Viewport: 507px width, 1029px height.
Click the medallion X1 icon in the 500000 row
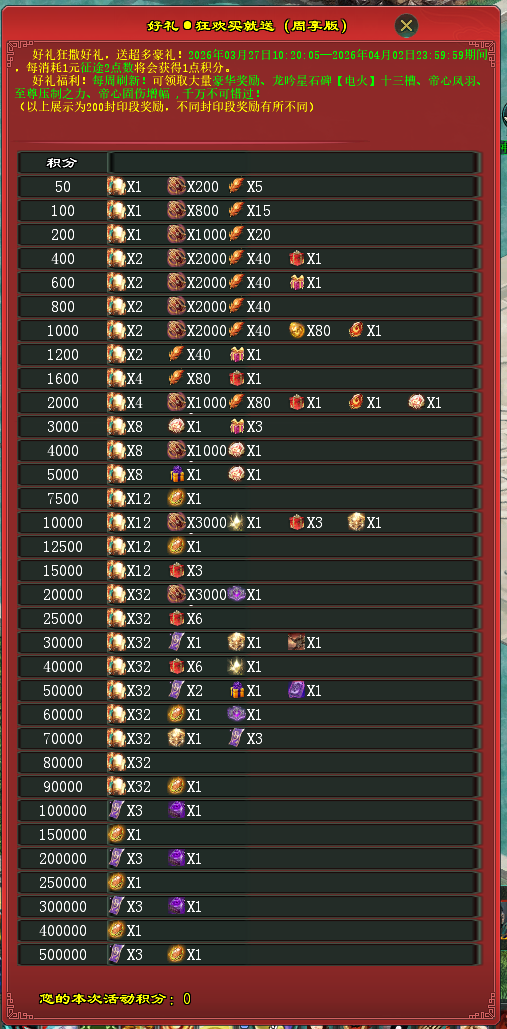(176, 954)
